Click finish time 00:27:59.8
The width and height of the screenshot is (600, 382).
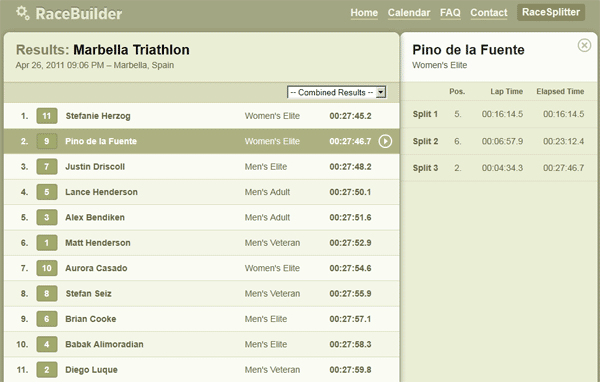[350, 370]
